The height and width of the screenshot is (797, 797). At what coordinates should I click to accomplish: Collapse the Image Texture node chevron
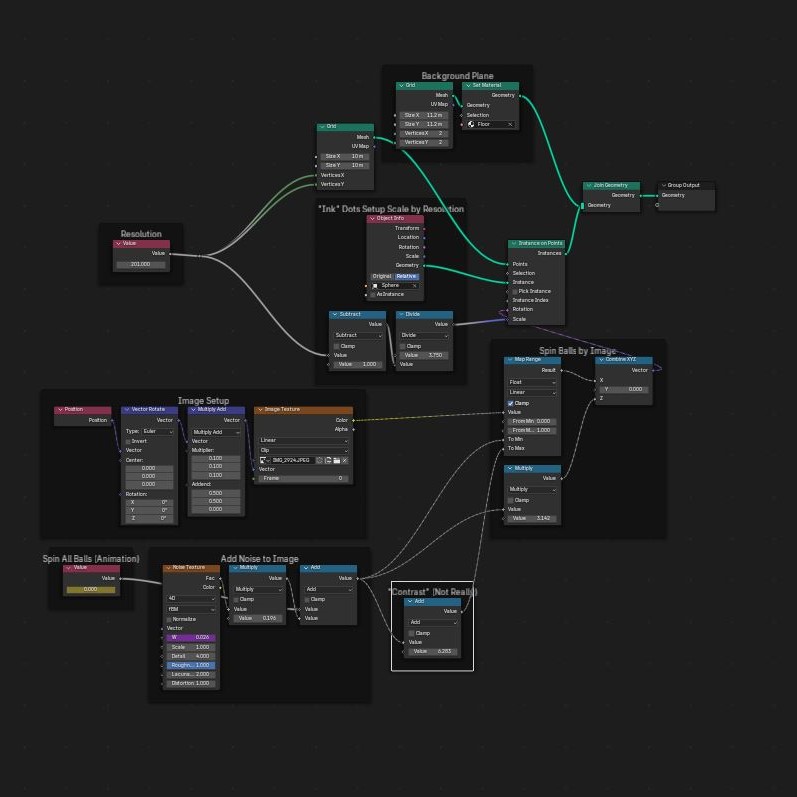259,410
